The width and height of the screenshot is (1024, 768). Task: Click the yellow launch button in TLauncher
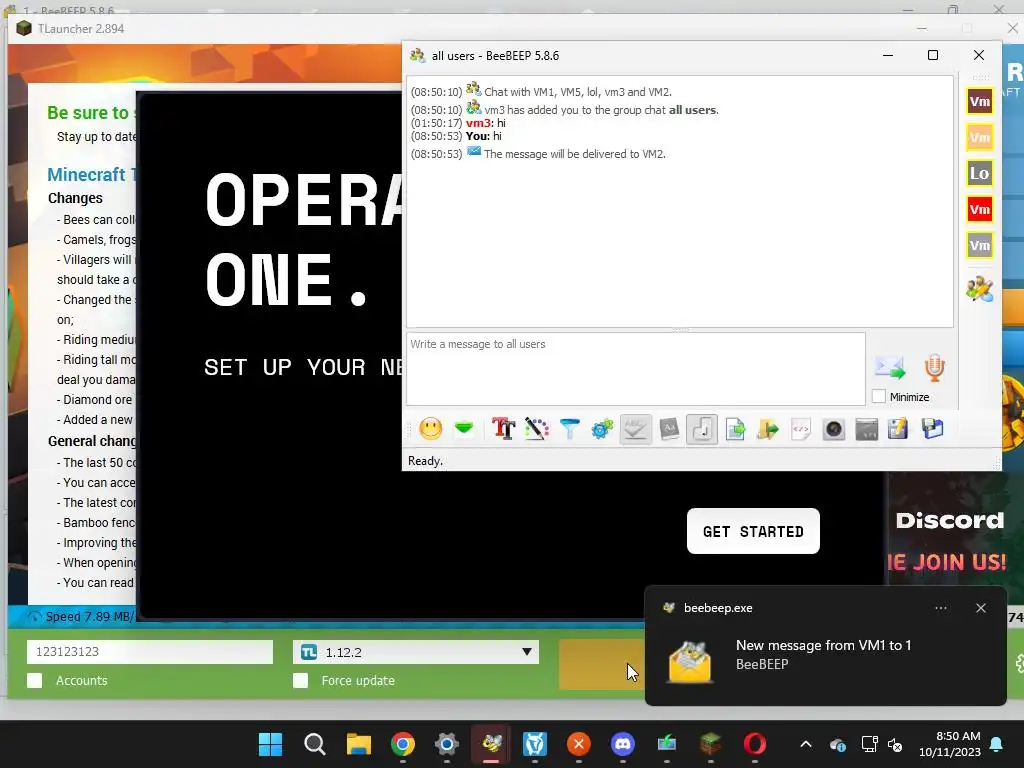(x=601, y=664)
